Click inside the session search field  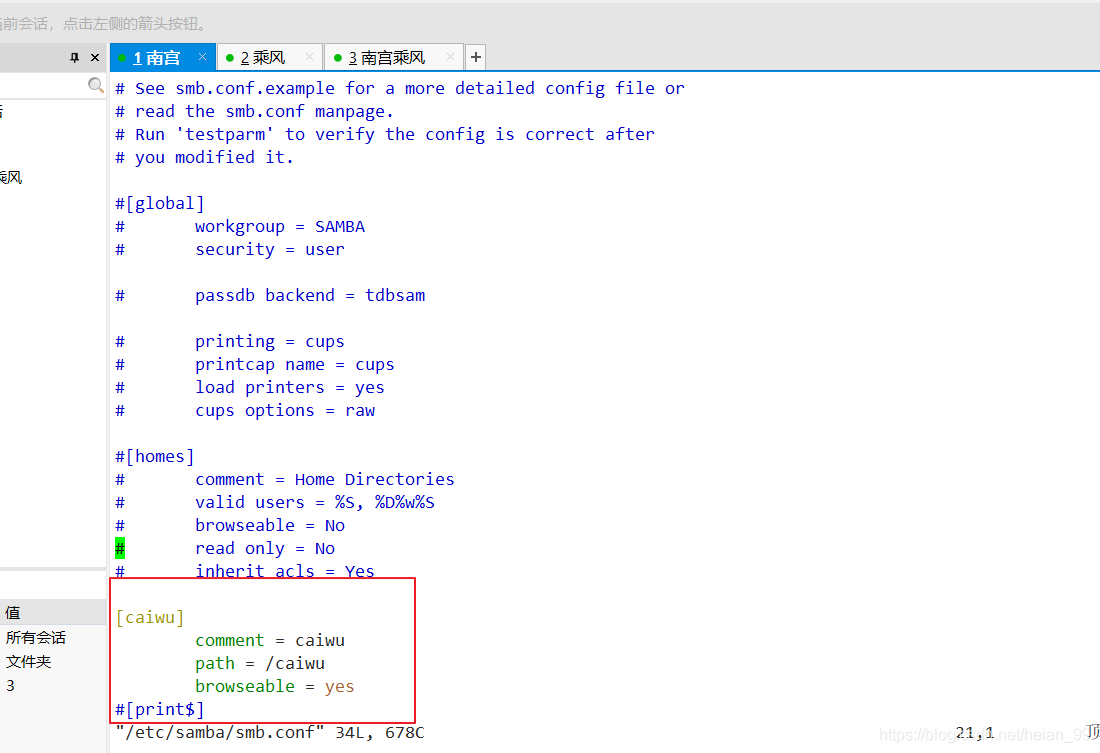(42, 85)
